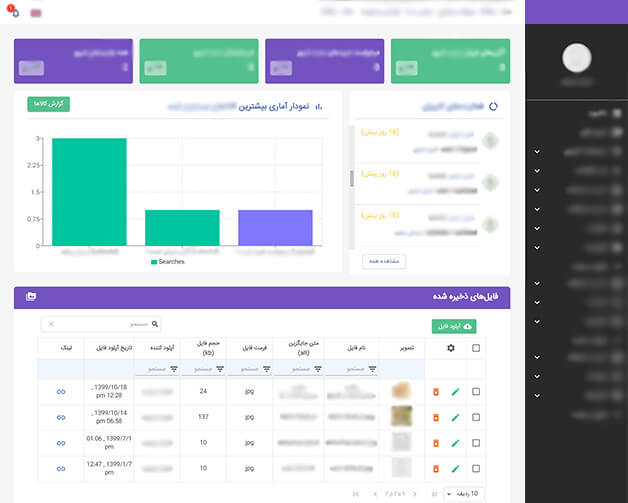Open table column settings gear icon
The width and height of the screenshot is (628, 503).
[x=451, y=348]
